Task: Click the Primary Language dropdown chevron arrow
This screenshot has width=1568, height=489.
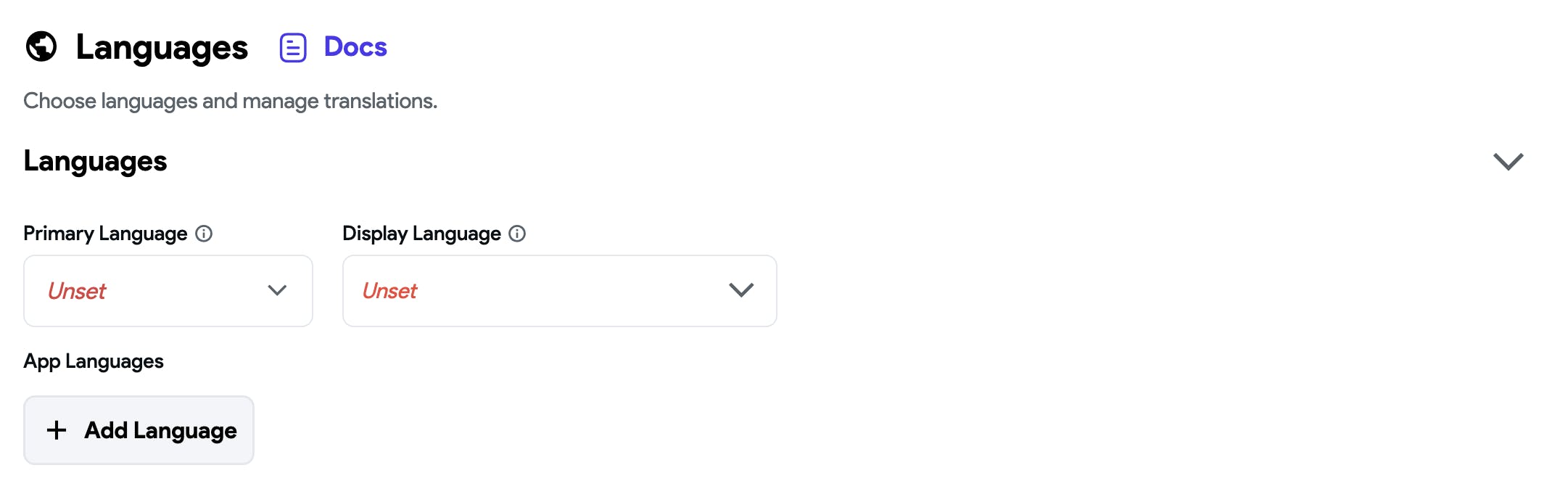Action: point(277,291)
